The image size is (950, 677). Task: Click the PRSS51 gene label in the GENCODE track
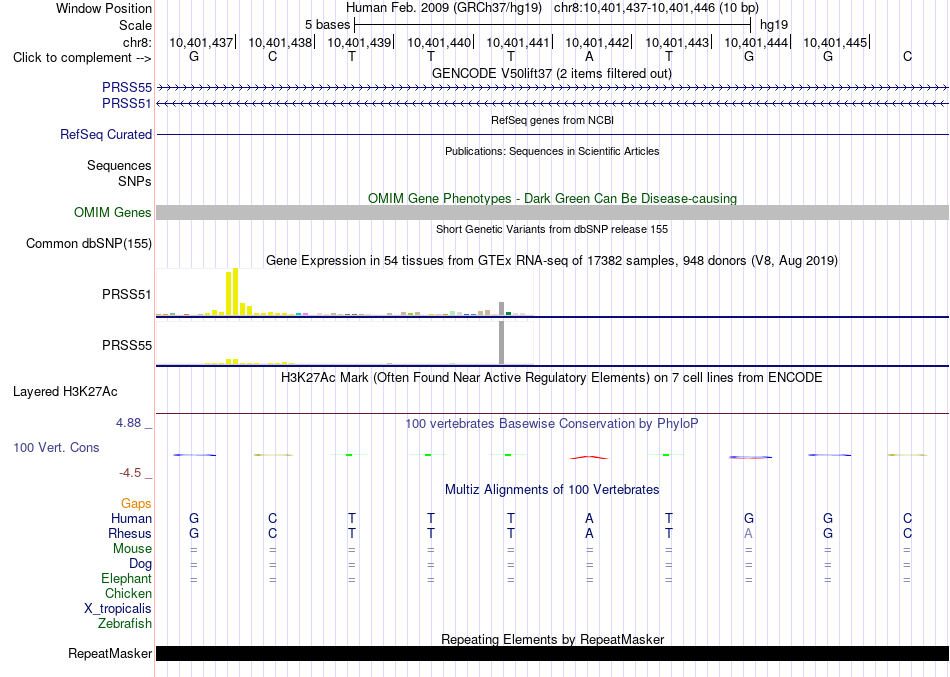tap(127, 104)
